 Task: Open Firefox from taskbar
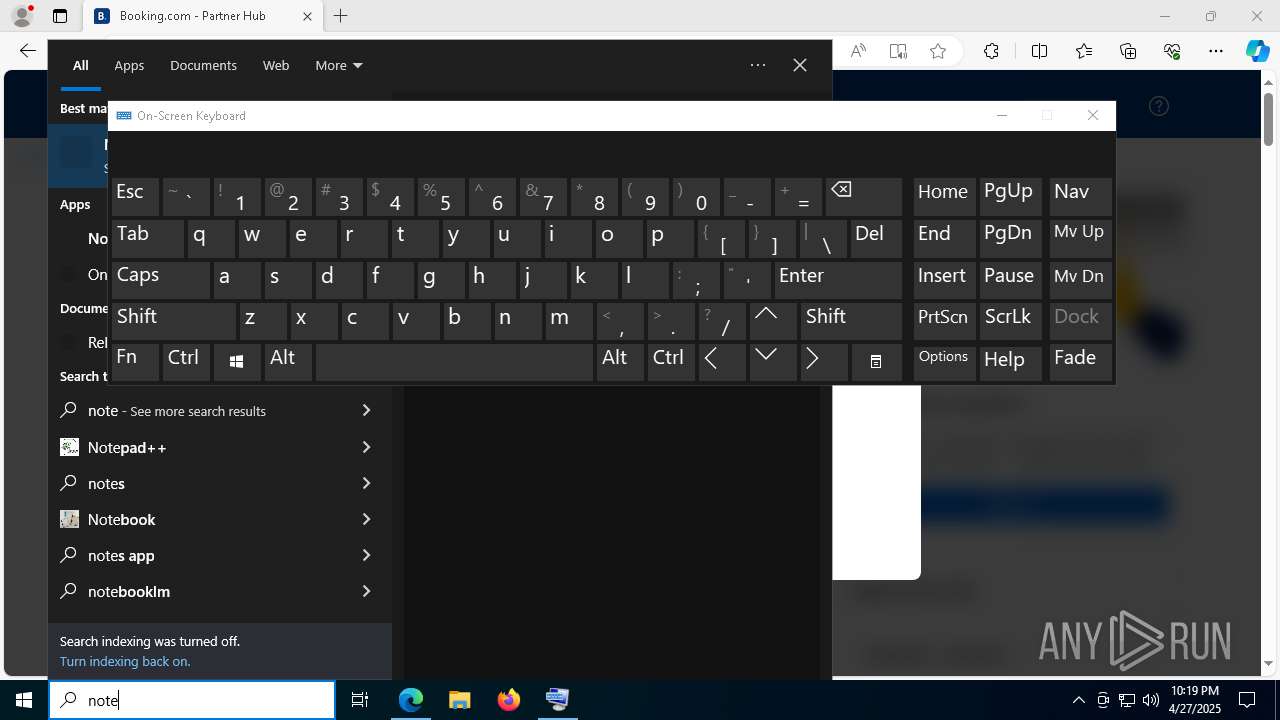509,700
